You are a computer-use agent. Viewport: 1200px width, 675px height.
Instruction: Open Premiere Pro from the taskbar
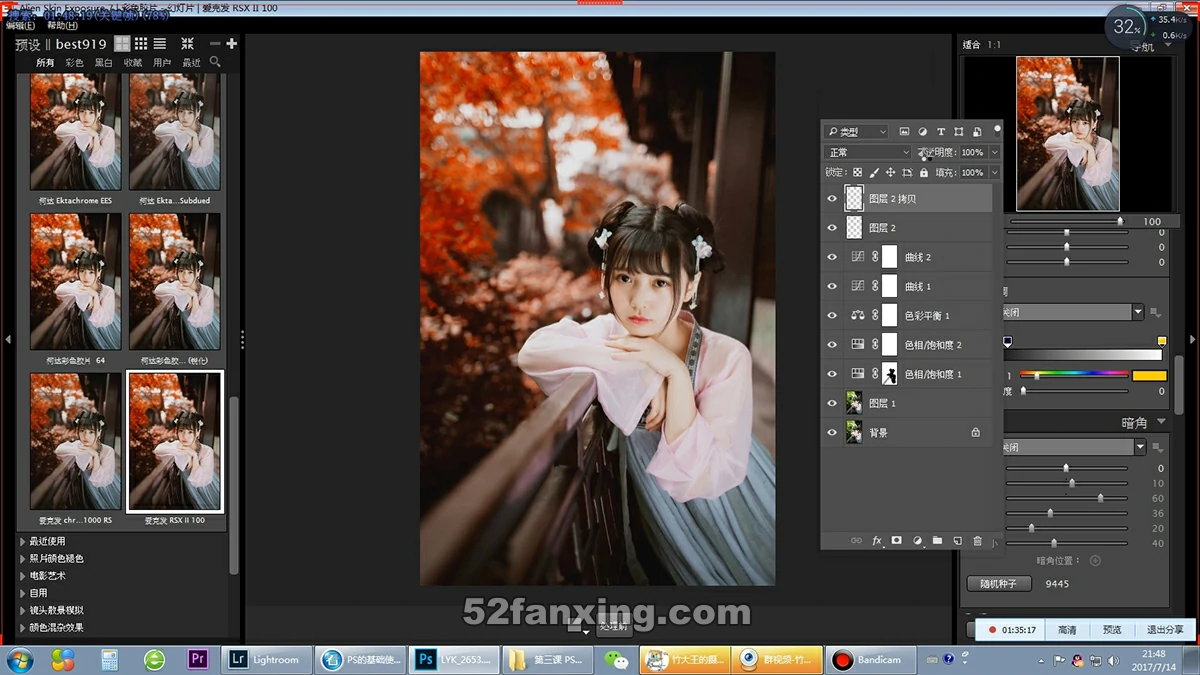(197, 660)
